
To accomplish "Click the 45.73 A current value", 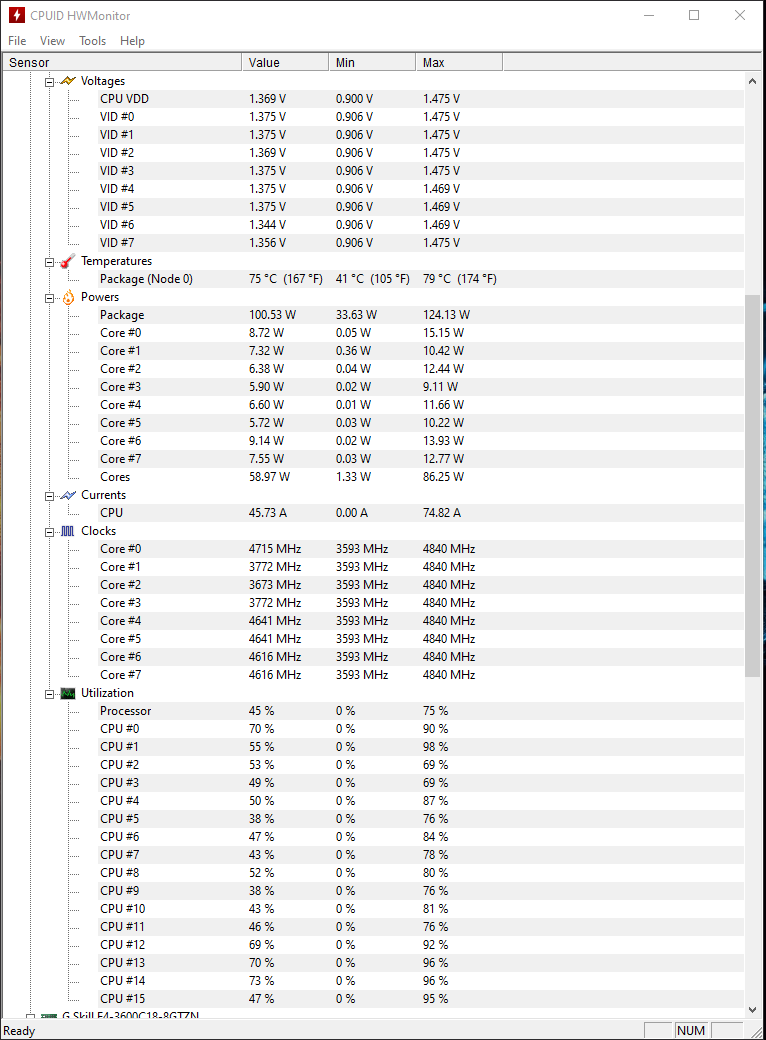I will (267, 513).
